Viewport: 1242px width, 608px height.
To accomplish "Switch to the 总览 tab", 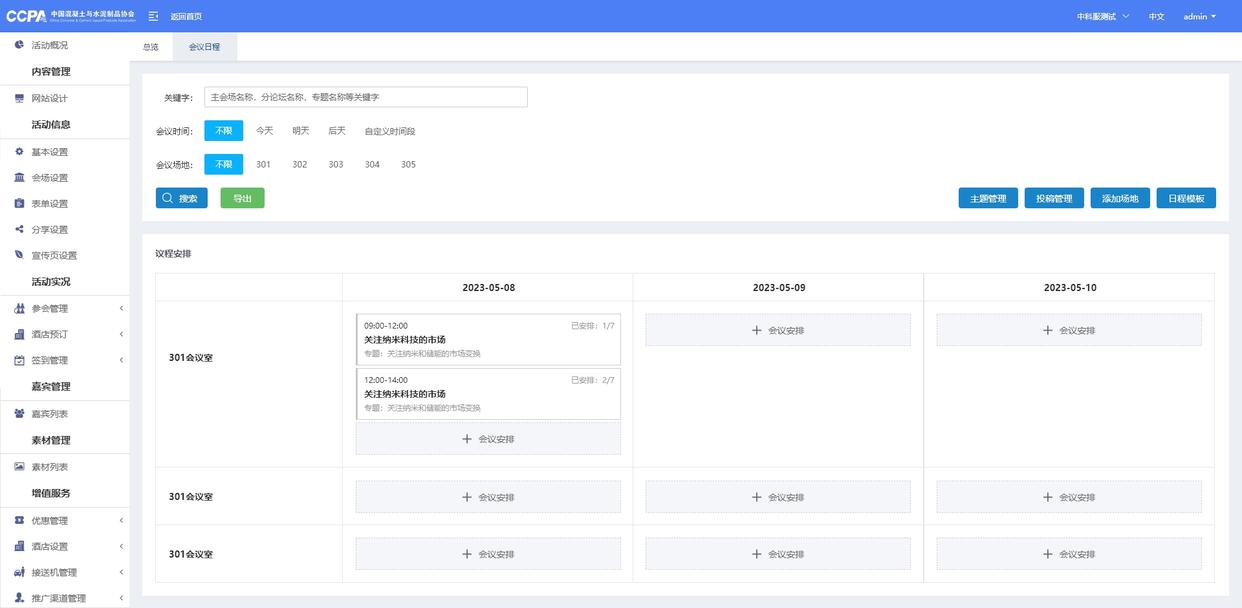I will click(x=150, y=47).
